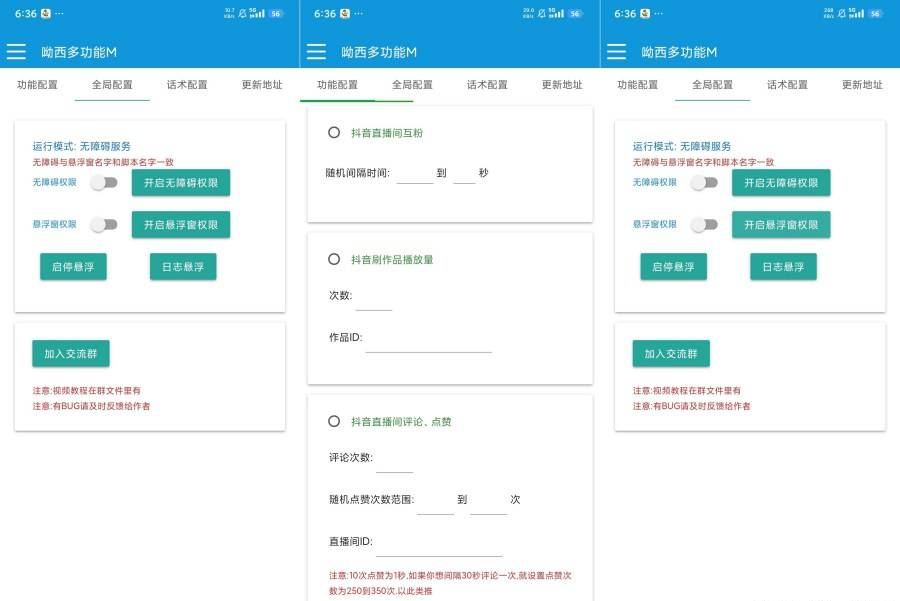
Task: Click 日志悬浮 button on right screen
Action: click(x=783, y=266)
